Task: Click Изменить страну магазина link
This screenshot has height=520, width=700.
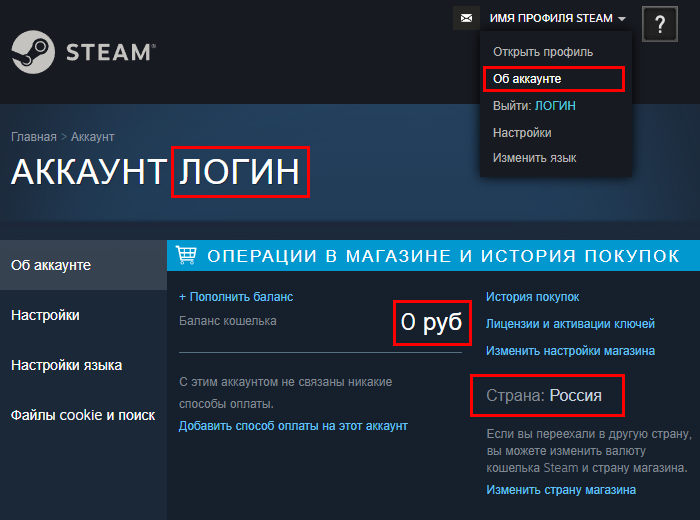Action: coord(560,490)
